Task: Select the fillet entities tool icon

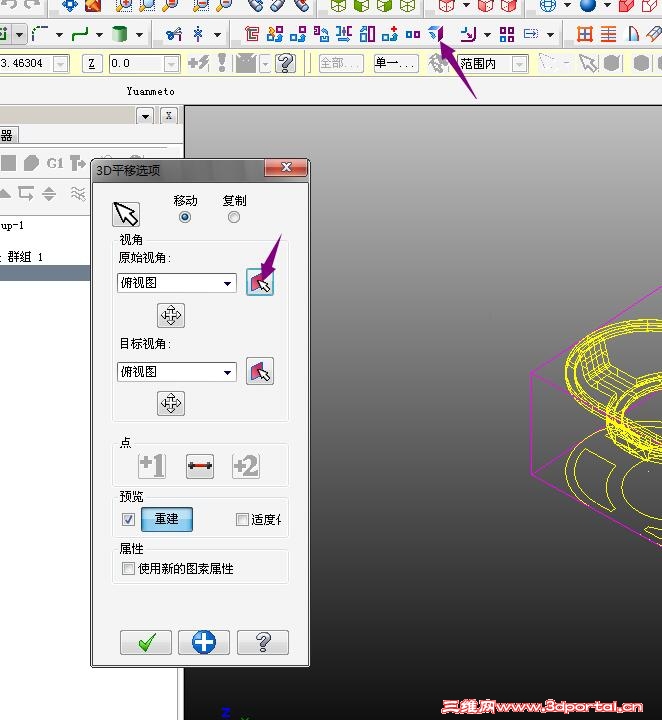Action: (41, 34)
